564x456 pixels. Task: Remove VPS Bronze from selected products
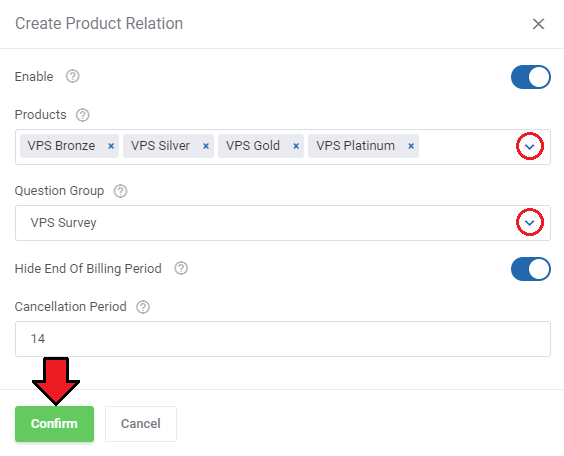coord(111,146)
